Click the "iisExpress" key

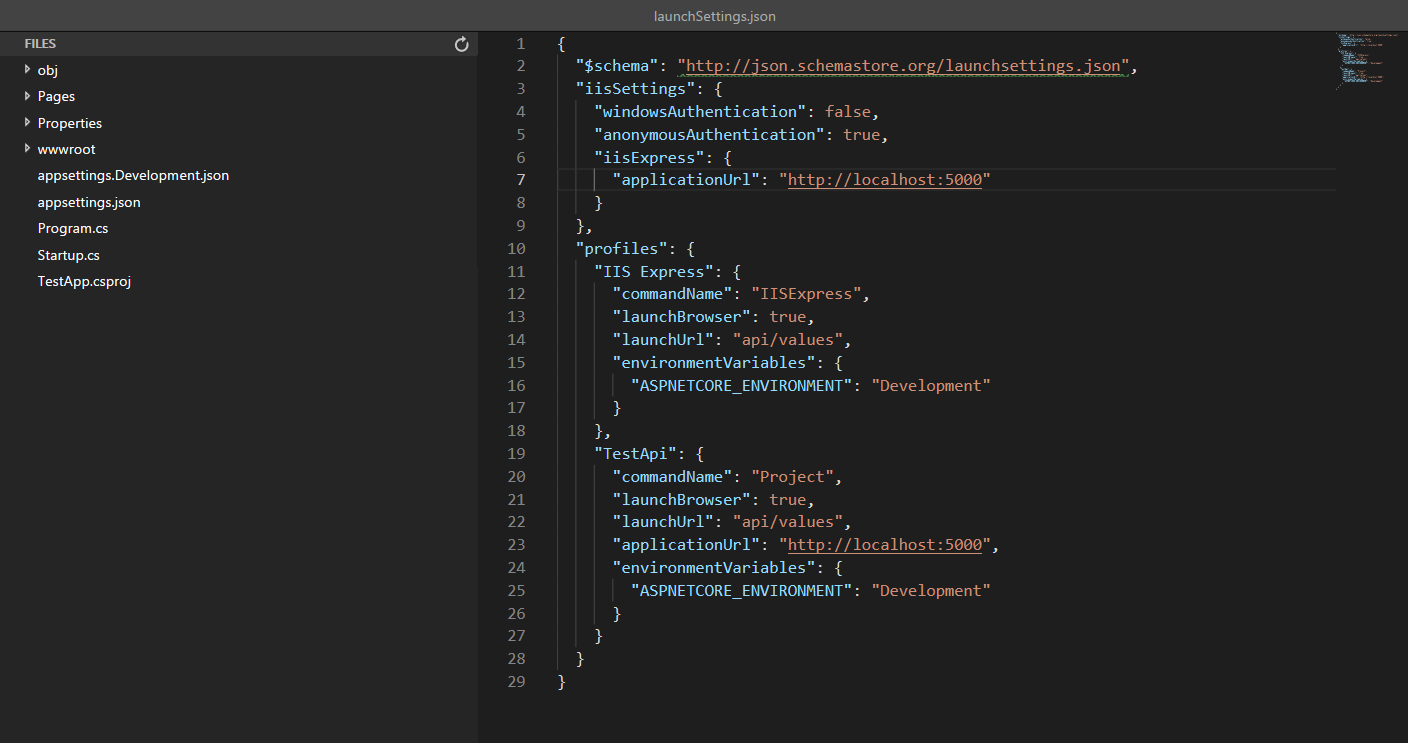[649, 157]
